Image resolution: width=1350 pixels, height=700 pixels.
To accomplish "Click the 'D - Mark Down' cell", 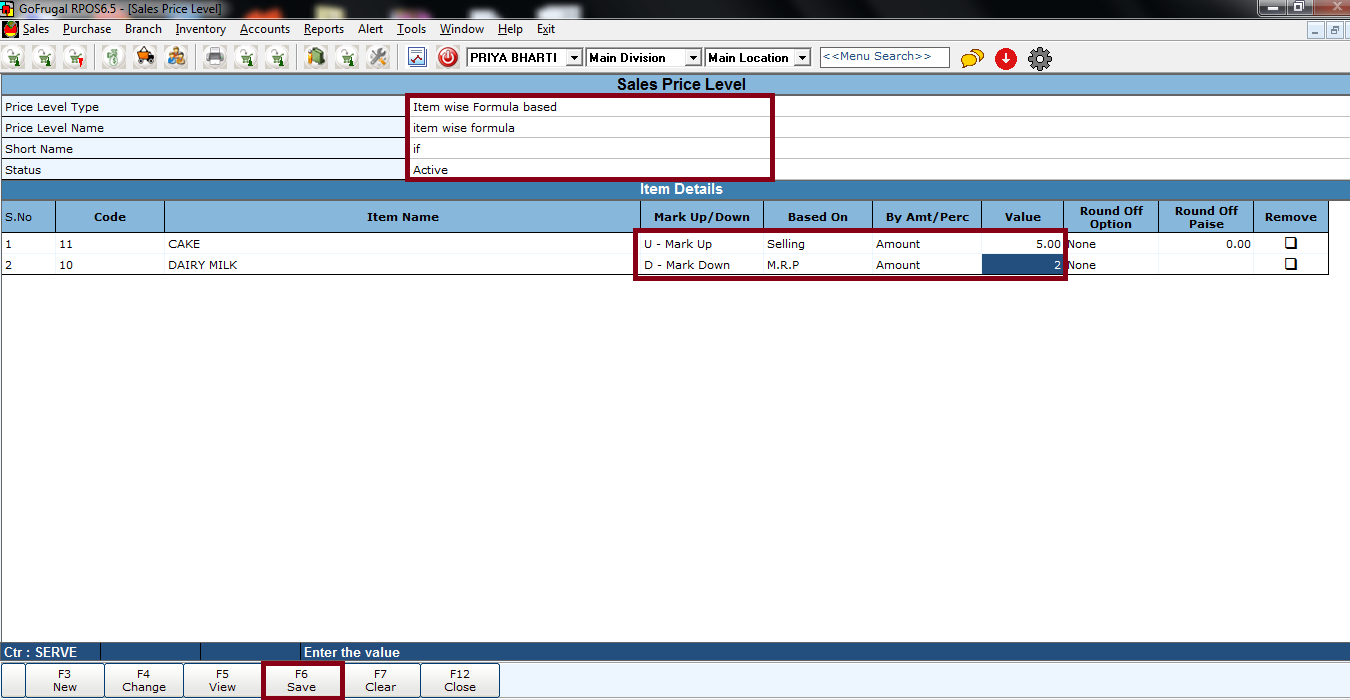I will tap(702, 265).
